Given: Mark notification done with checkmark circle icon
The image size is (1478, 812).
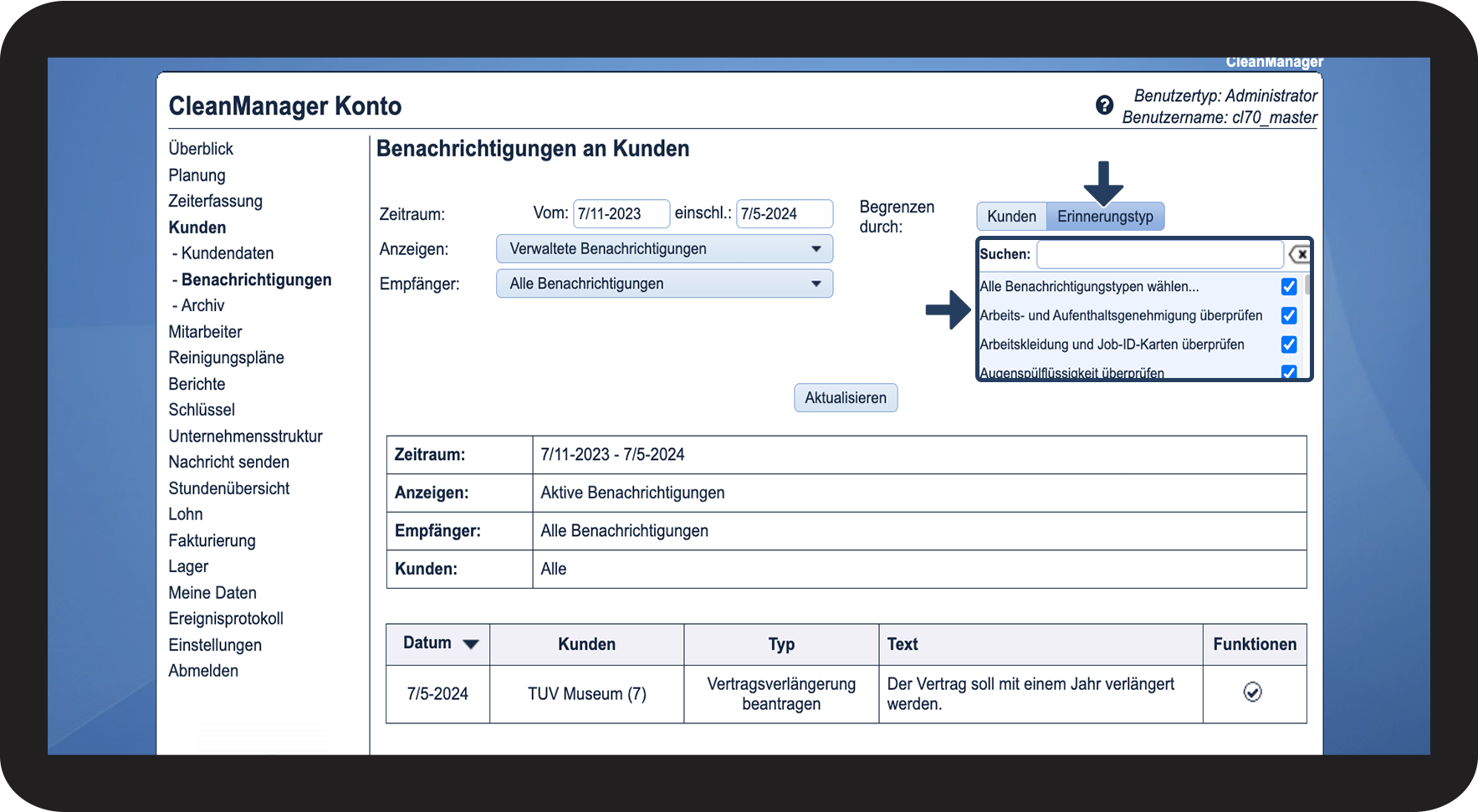Looking at the screenshot, I should point(1252,692).
